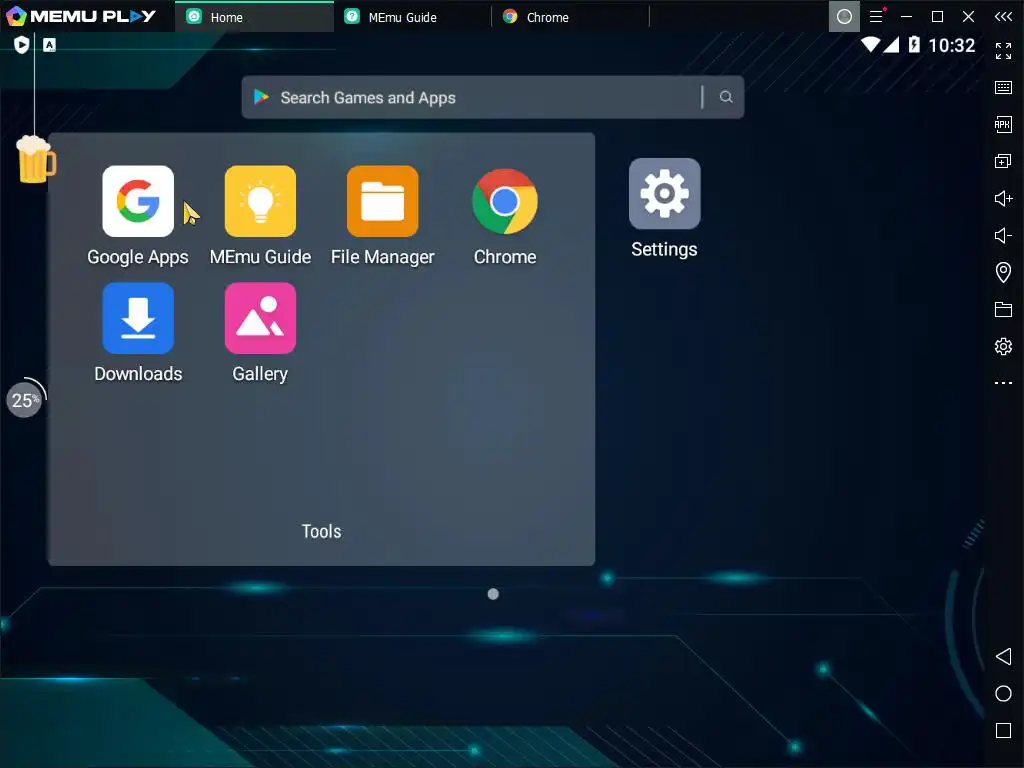1024x768 pixels.
Task: Minimize the MEmu window
Action: point(906,16)
